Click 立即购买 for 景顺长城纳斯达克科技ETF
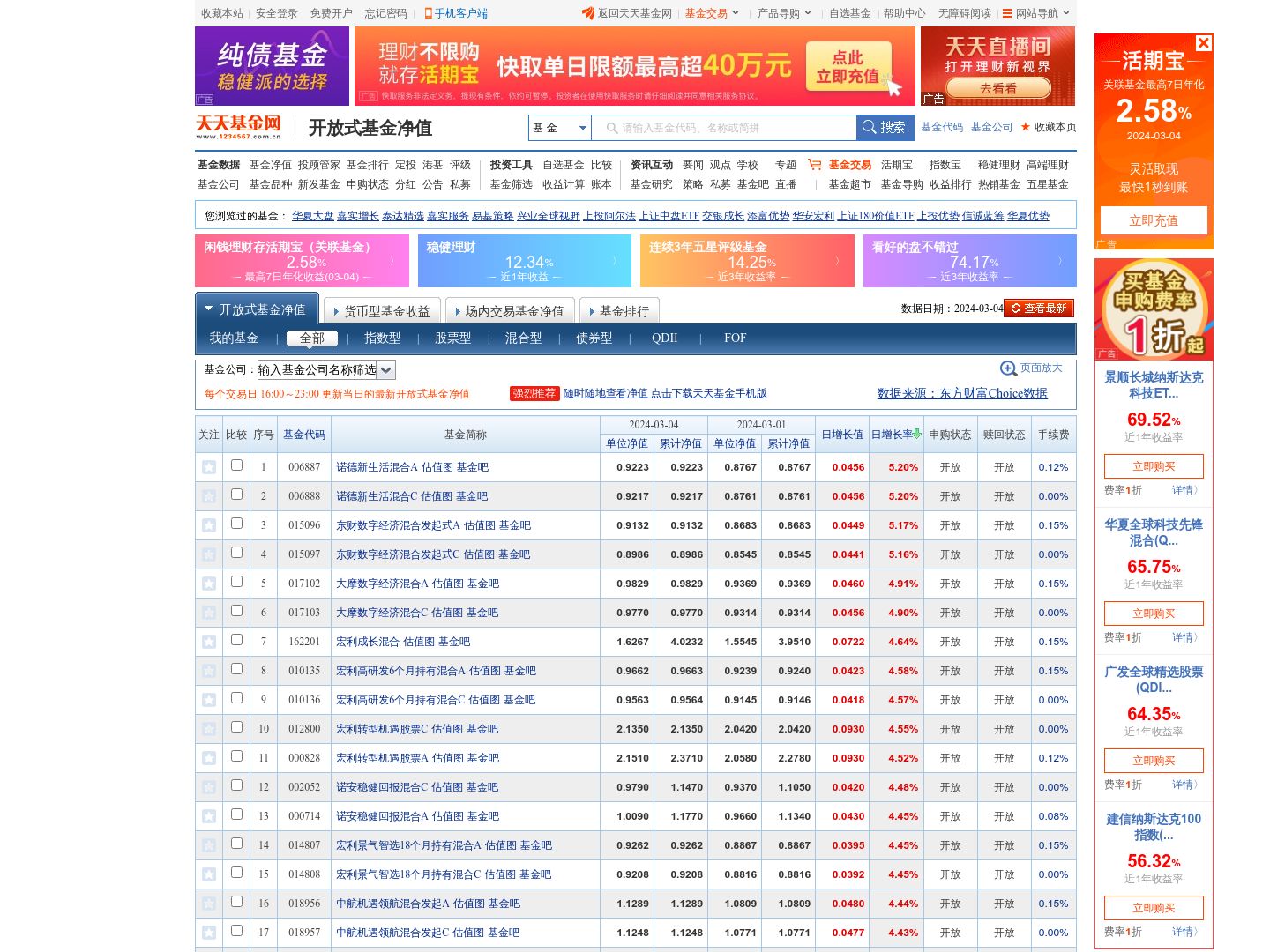 click(1154, 466)
